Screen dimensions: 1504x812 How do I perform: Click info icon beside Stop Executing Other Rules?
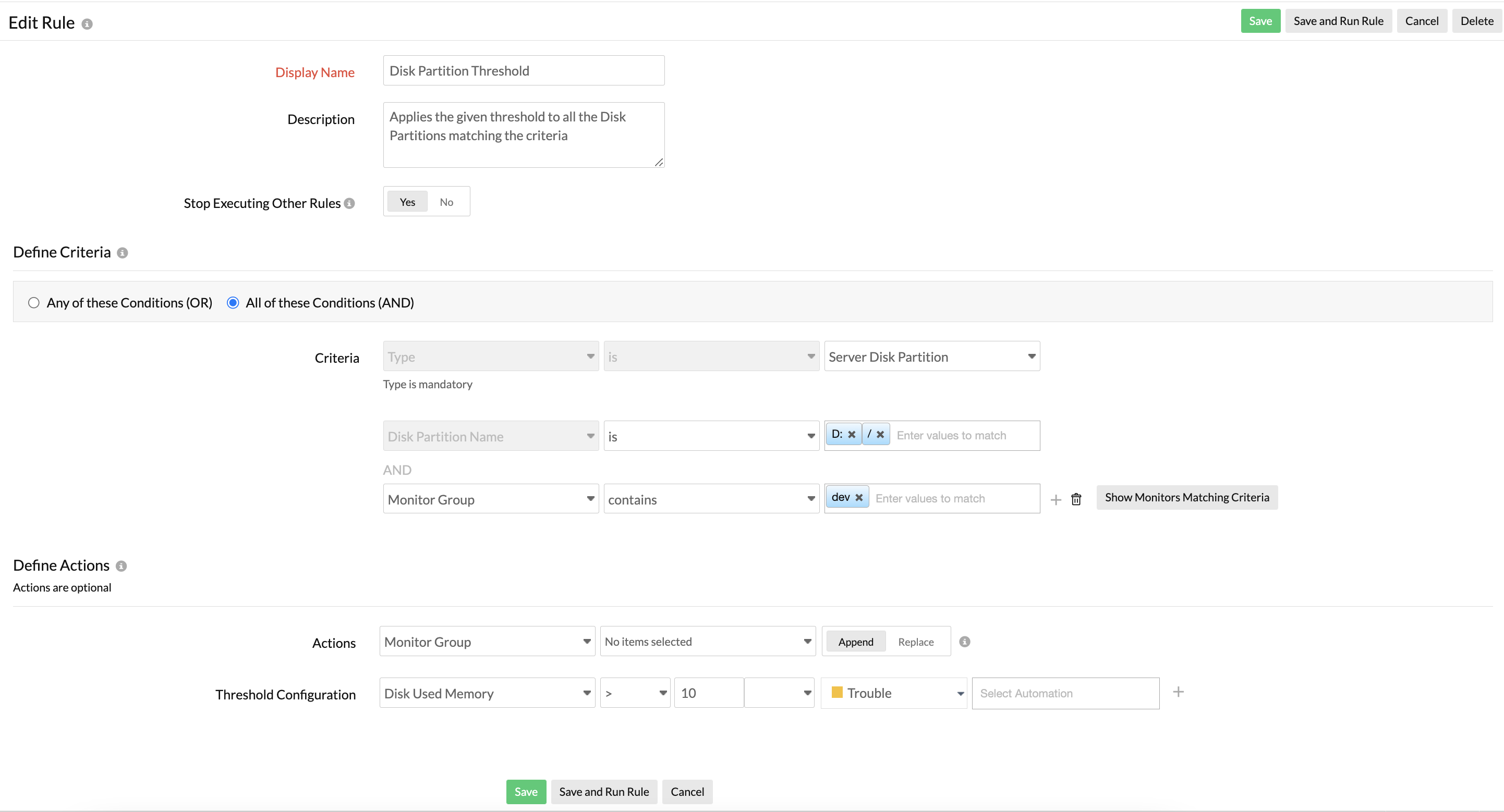pyautogui.click(x=349, y=203)
